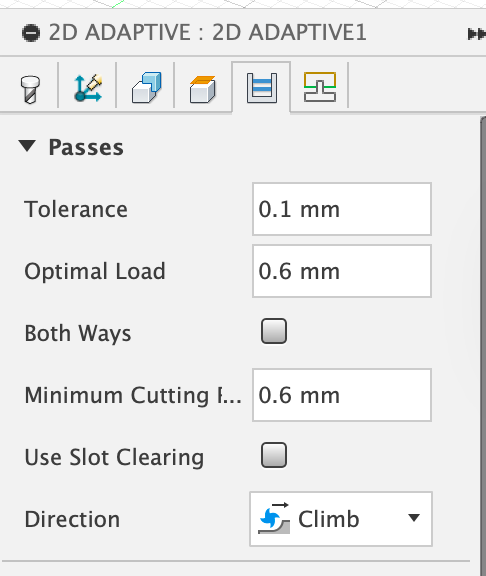Enable the Both Ways checkbox

[274, 331]
